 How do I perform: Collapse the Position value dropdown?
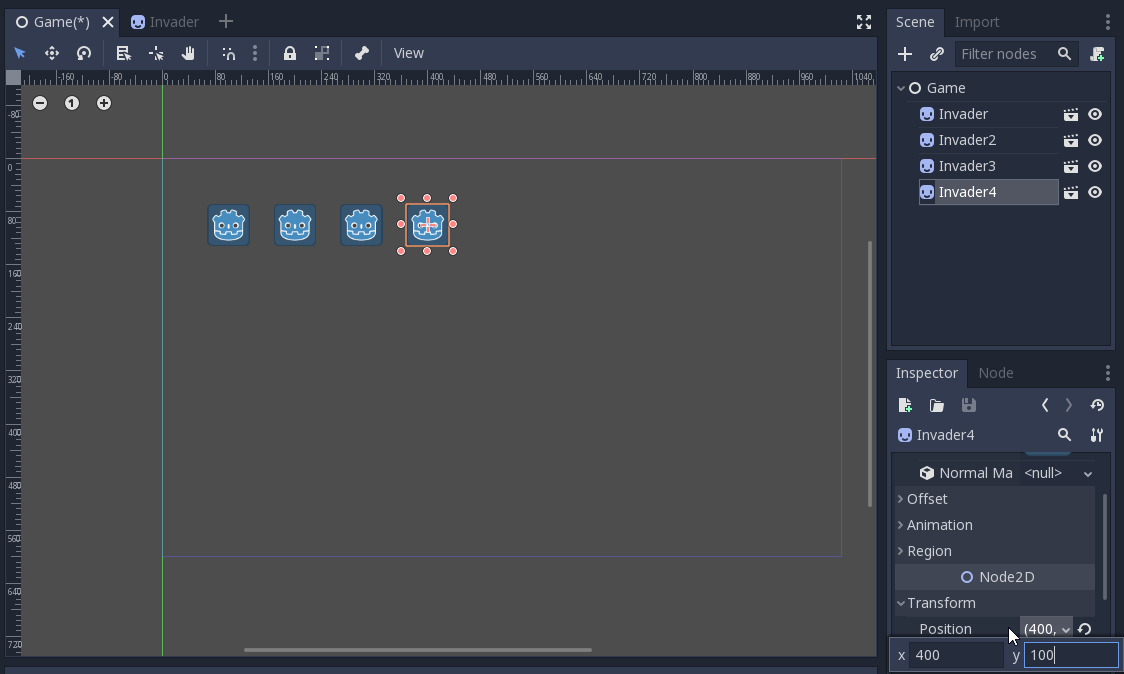tap(1047, 628)
